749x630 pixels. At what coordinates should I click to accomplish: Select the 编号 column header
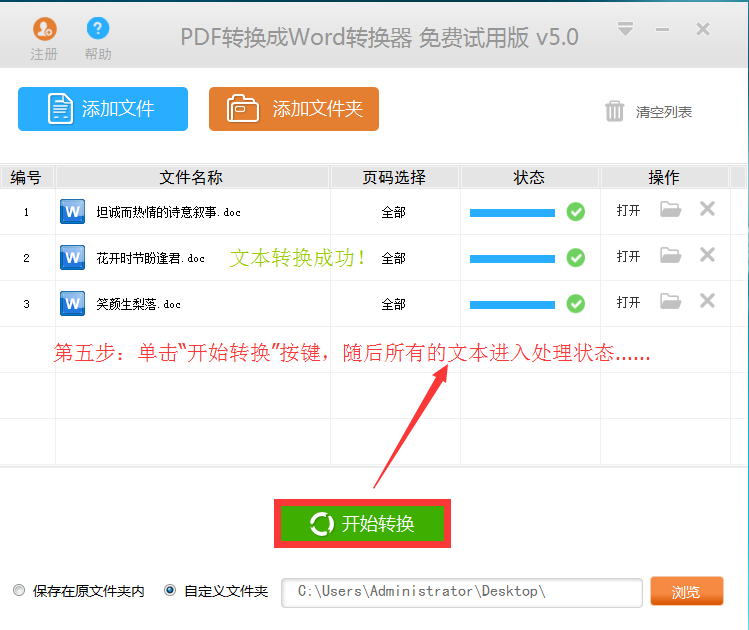26,177
